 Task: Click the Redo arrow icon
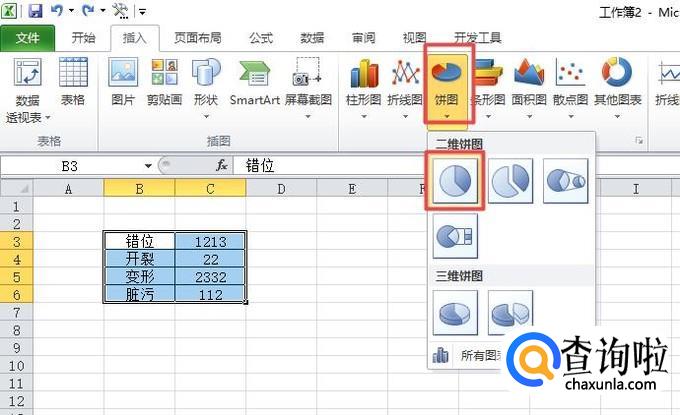click(88, 10)
